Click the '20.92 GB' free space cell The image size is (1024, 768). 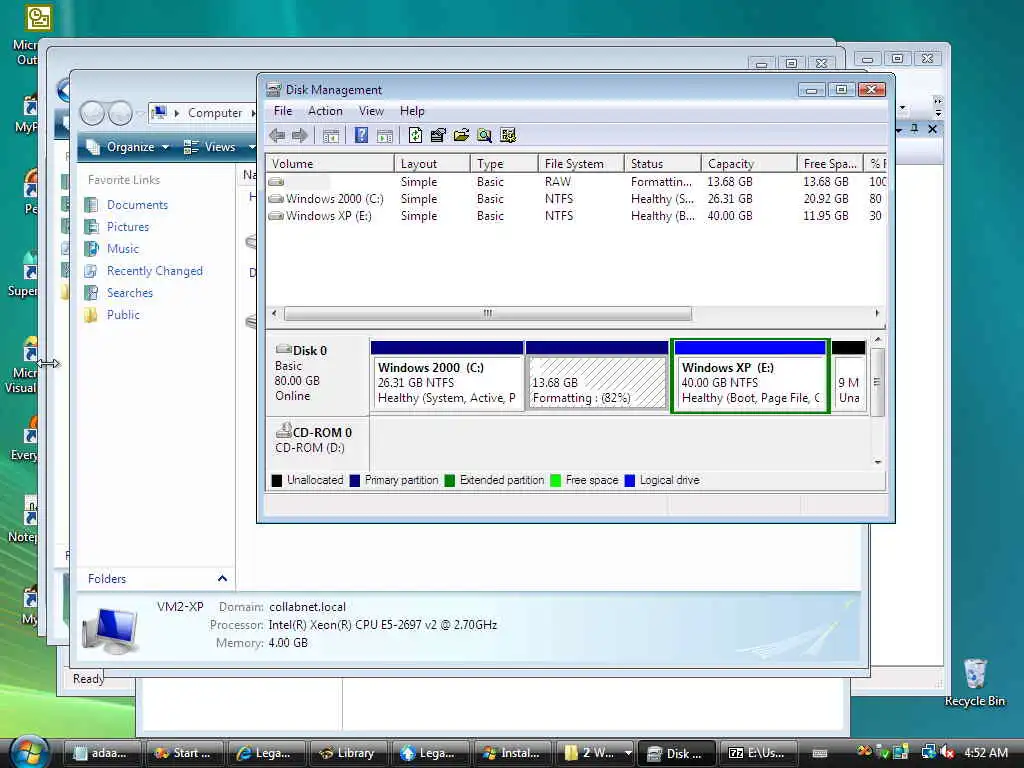(x=825, y=199)
